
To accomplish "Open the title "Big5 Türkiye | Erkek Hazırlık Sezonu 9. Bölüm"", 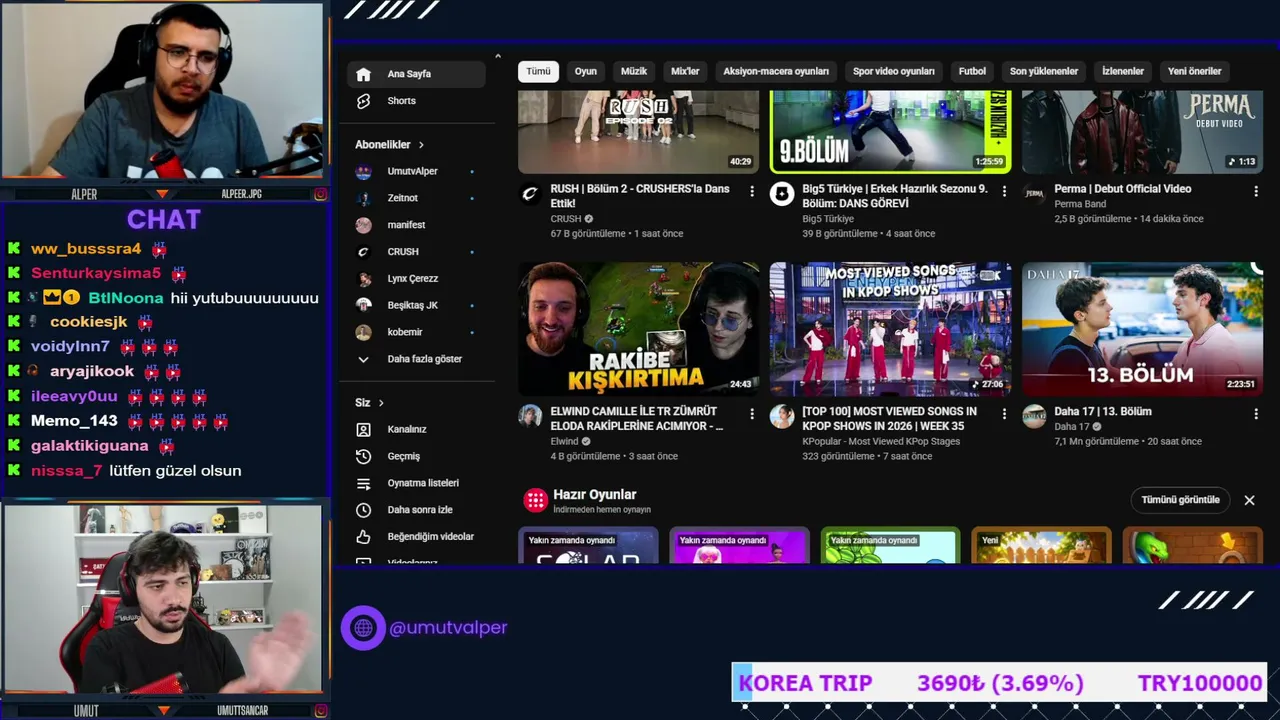I will [x=895, y=196].
